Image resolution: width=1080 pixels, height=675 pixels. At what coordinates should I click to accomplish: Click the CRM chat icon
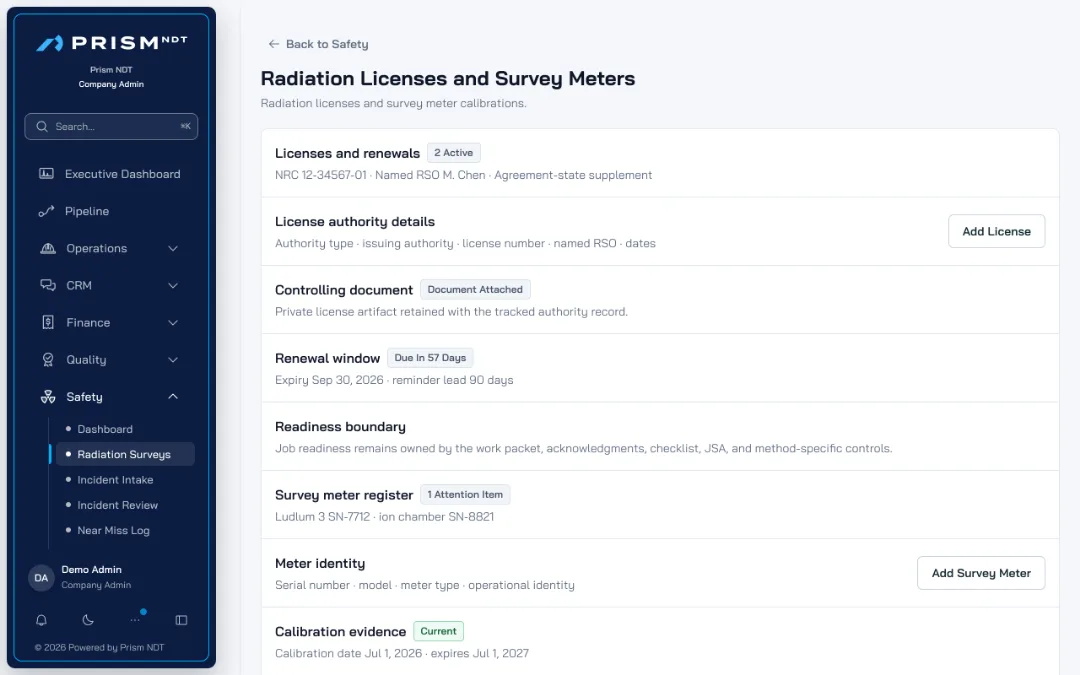point(48,285)
